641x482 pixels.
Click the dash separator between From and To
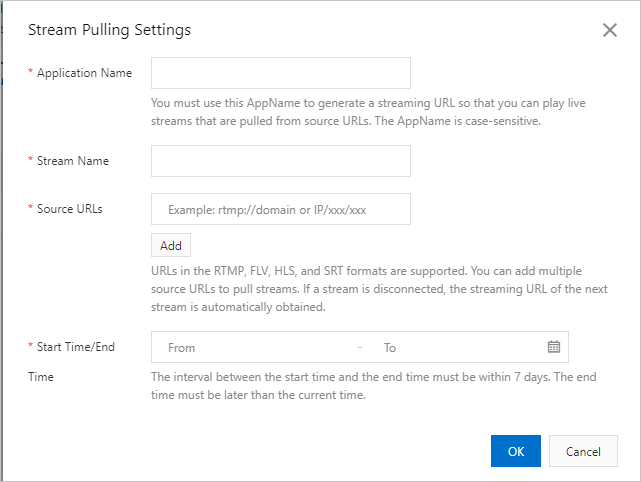(360, 347)
